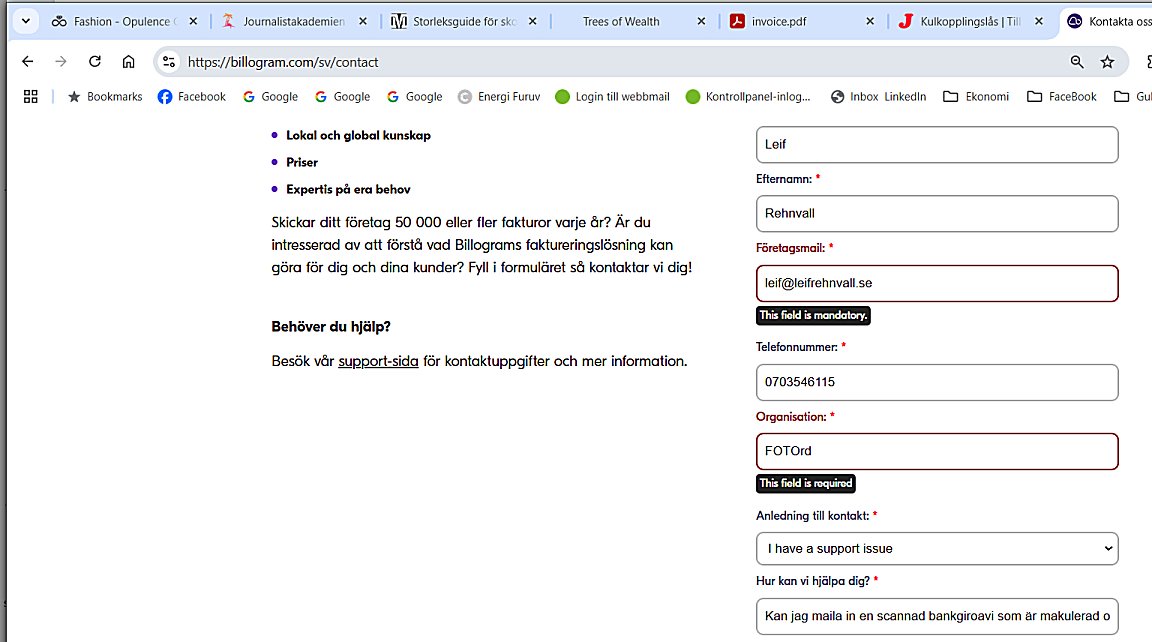Screen dimensions: 1152x642
Task: Edit the Hur kan vi hjälpa dig field
Action: [x=937, y=616]
